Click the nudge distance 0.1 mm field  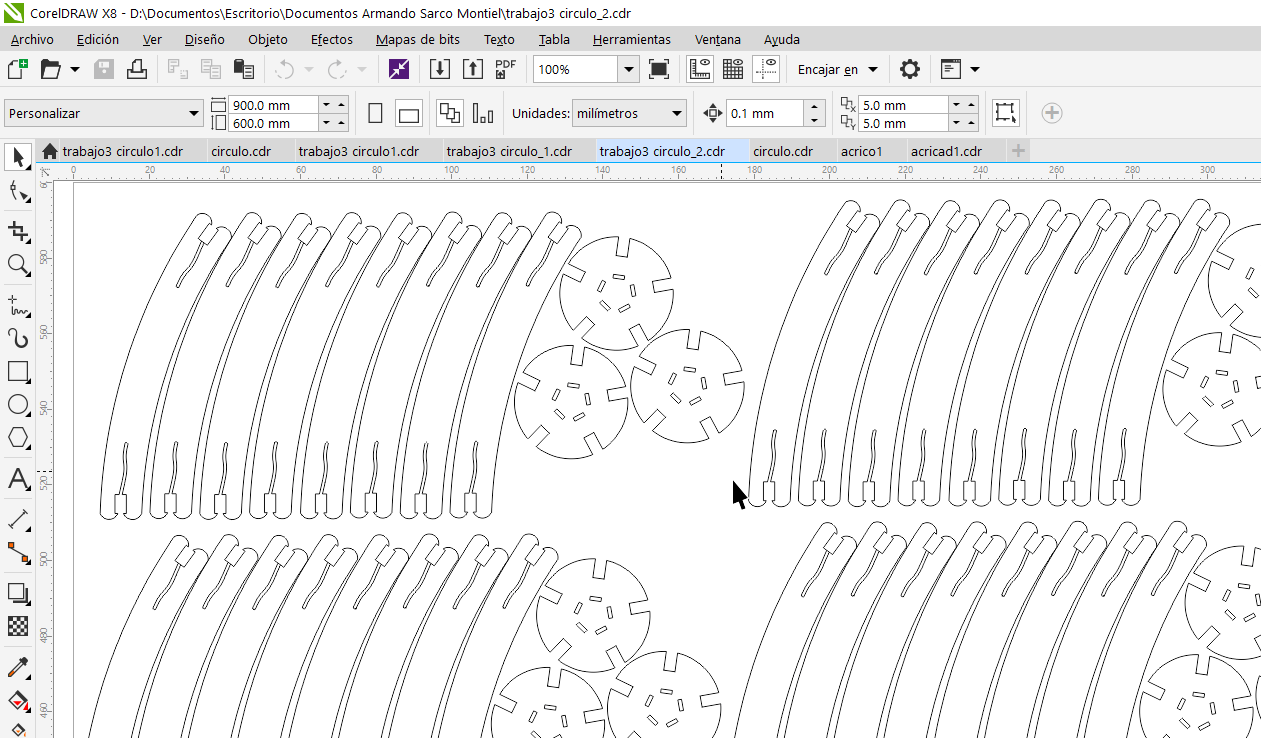point(765,113)
